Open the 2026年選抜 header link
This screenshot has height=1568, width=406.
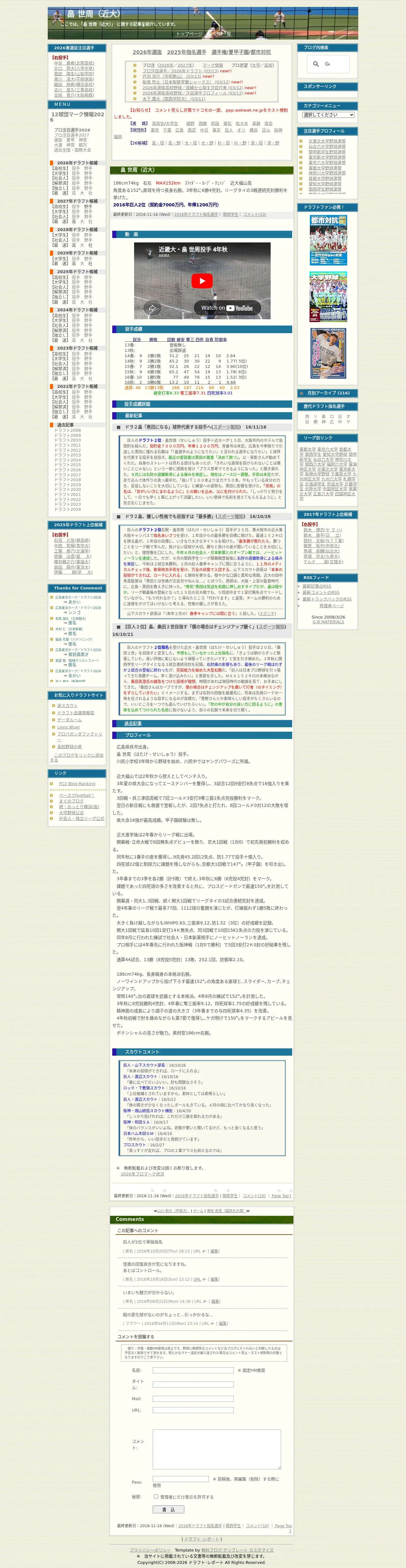click(147, 52)
